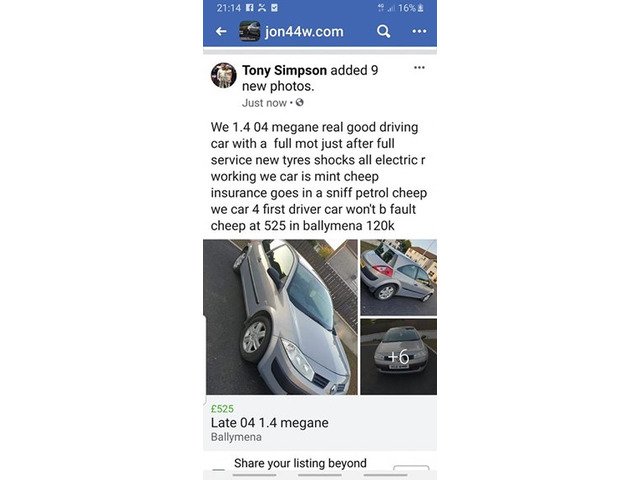This screenshot has width=640, height=480.
Task: View the +6 more photos tile
Action: click(398, 357)
